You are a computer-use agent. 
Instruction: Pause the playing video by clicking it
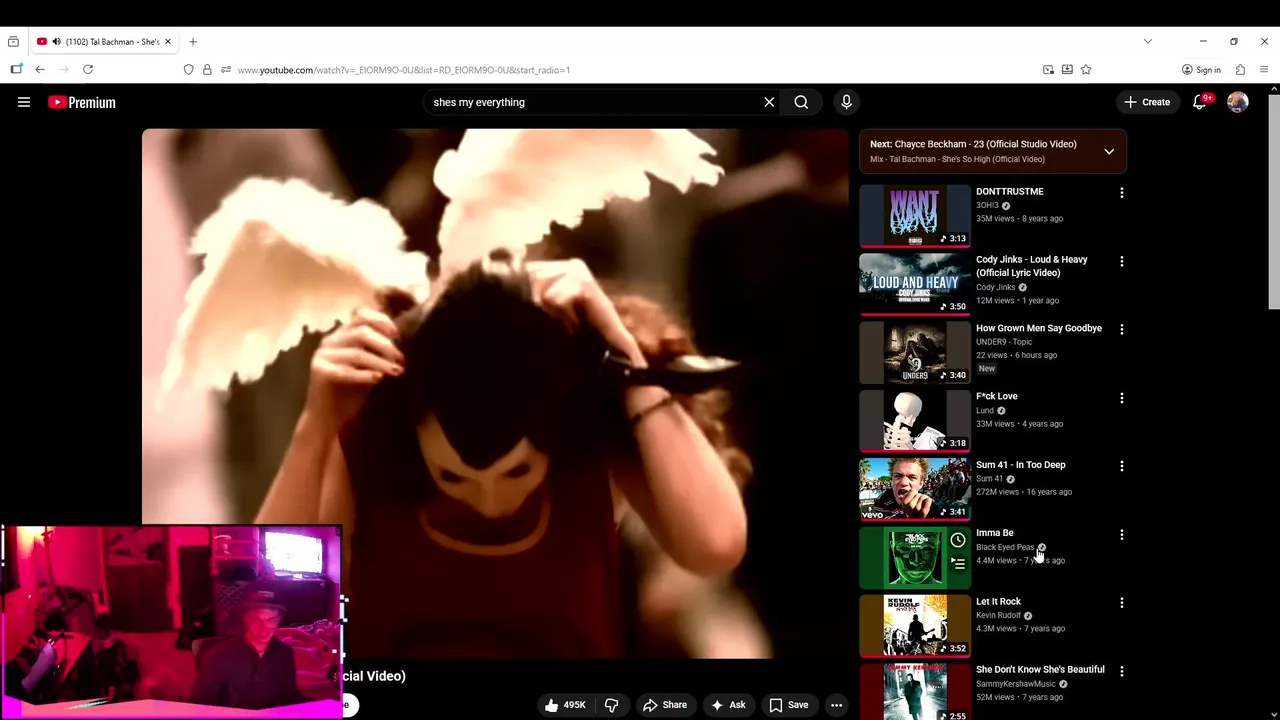coord(495,393)
